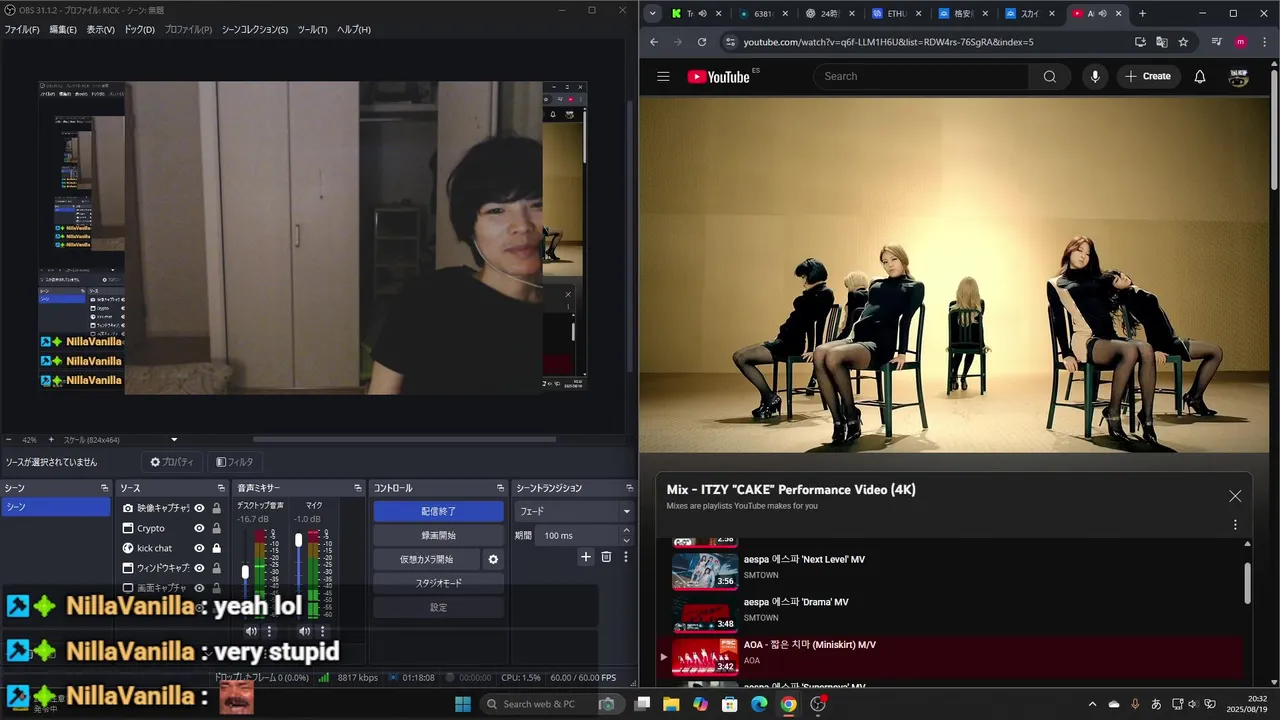The height and width of the screenshot is (720, 1280).
Task: Click the YouTube Create button
Action: (x=1148, y=76)
